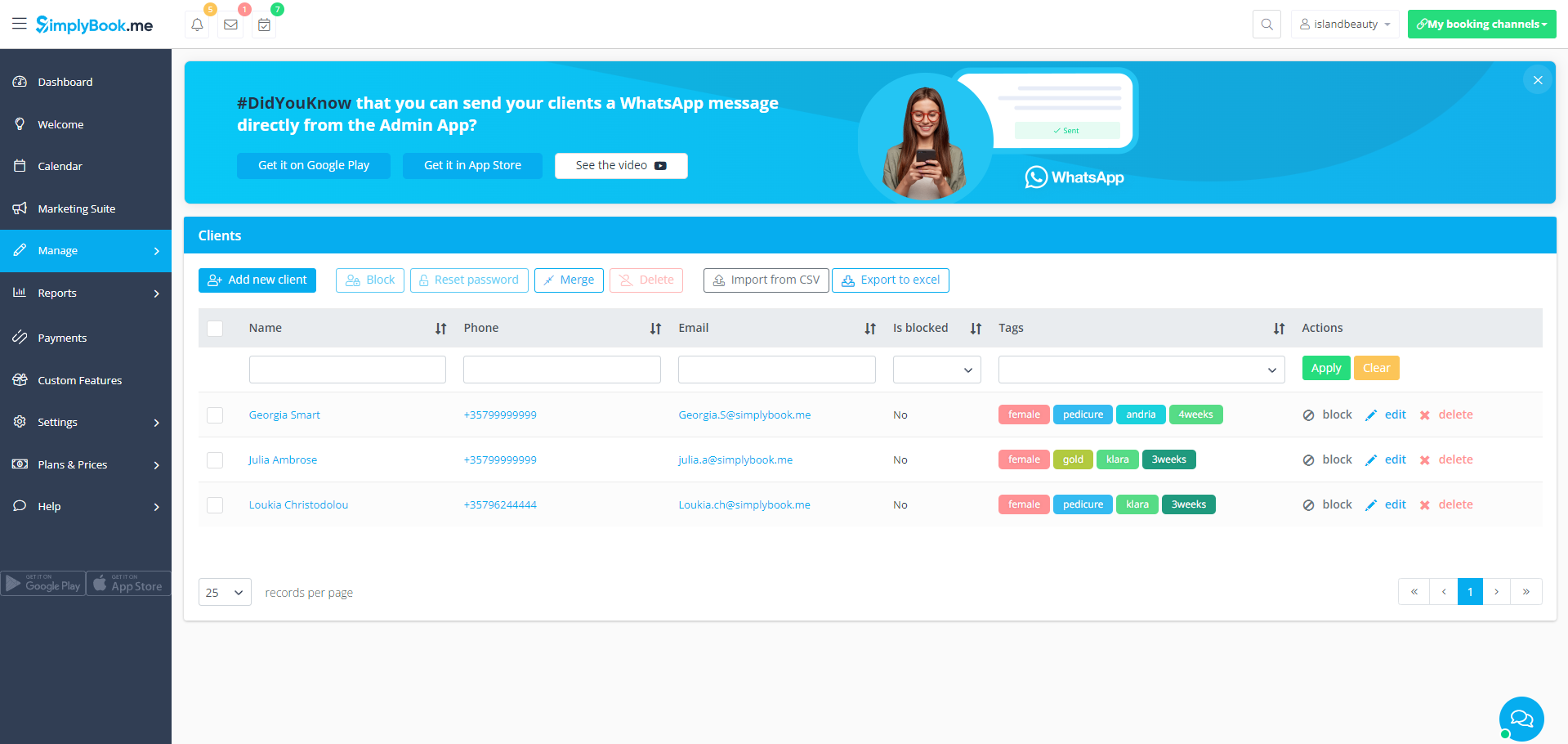
Task: Open Marketing Suite in sidebar
Action: pyautogui.click(x=86, y=208)
